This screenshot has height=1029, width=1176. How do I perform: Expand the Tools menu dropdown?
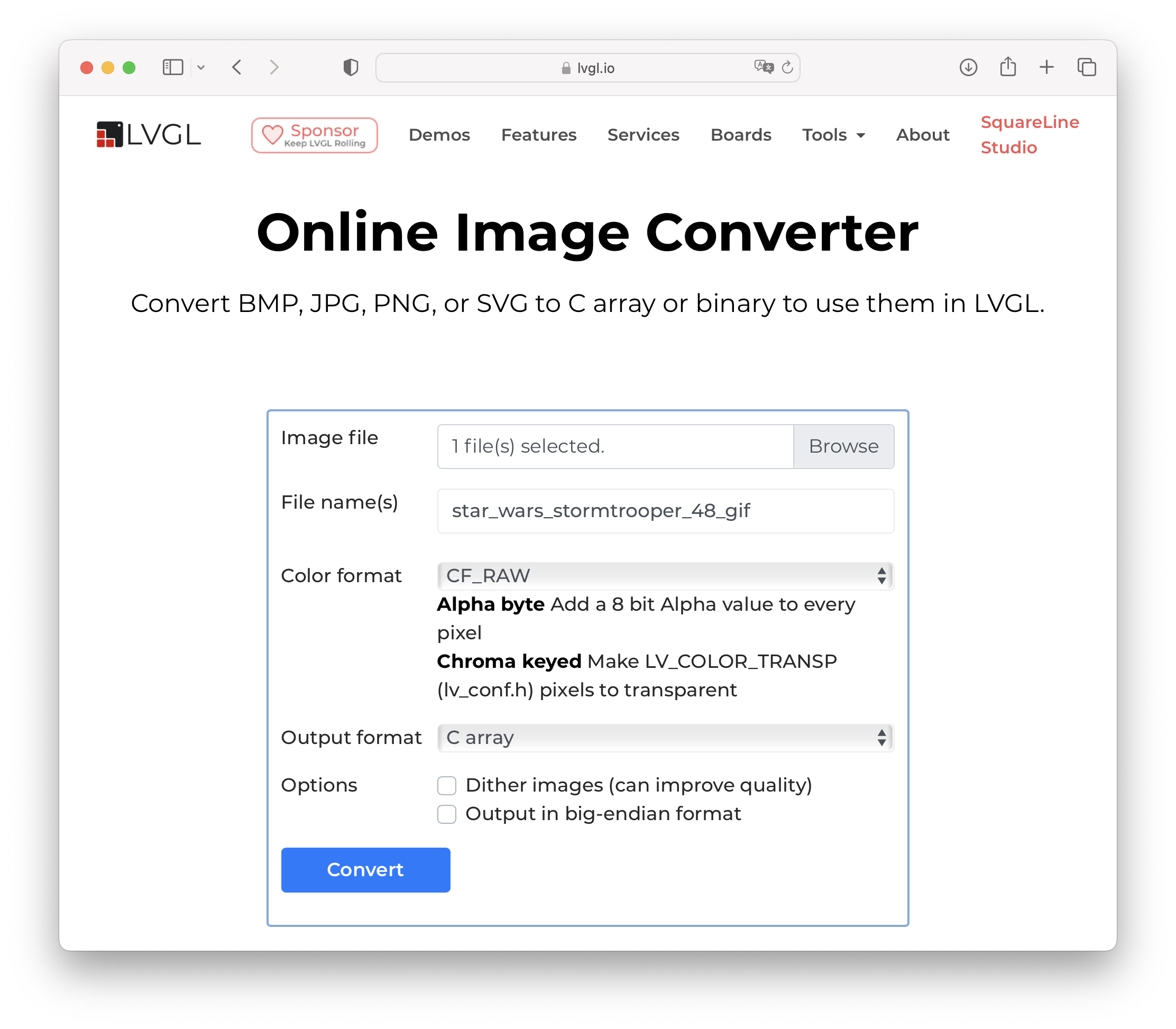tap(833, 135)
